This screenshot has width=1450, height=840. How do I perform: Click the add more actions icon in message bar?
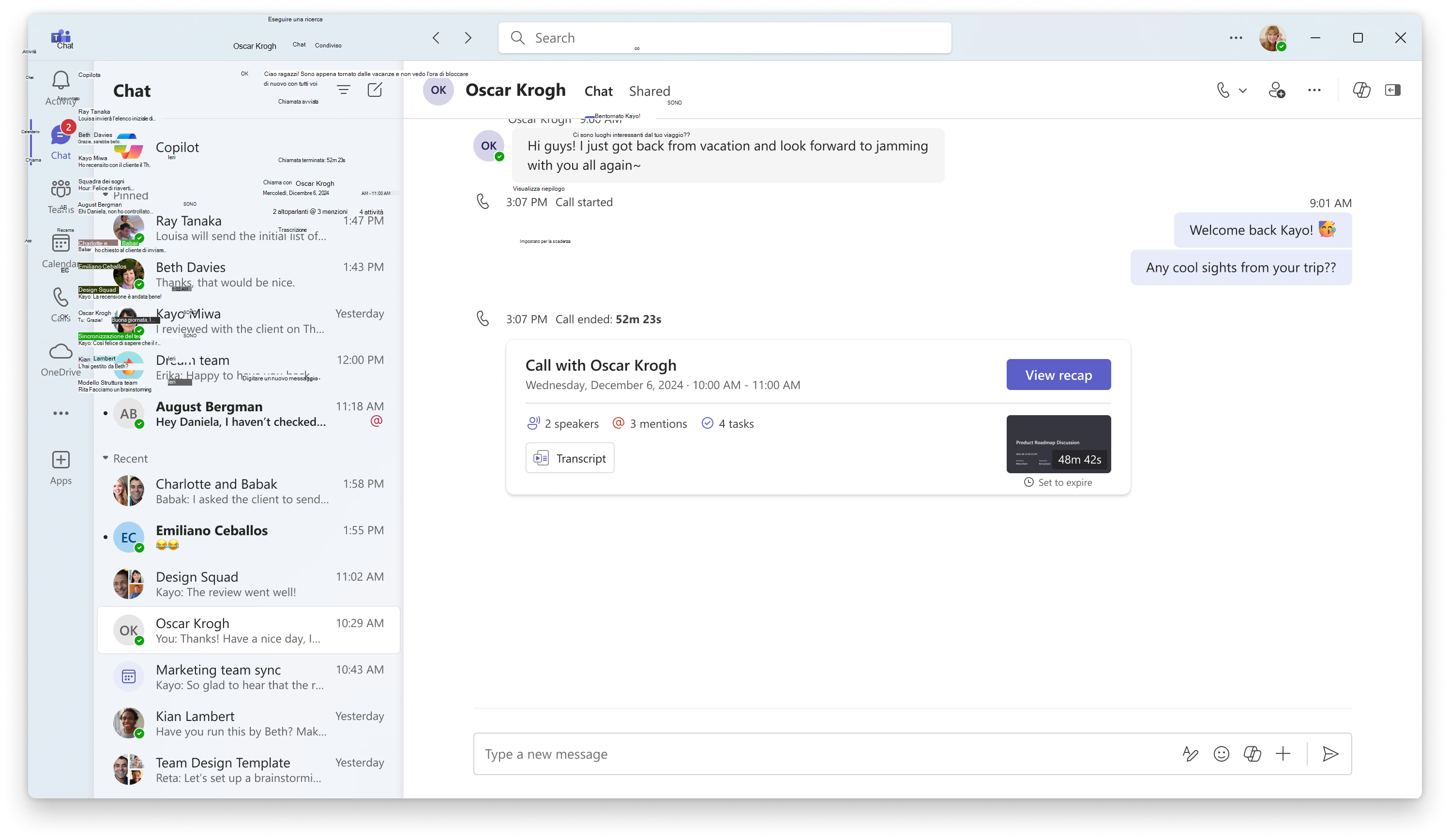[1284, 754]
